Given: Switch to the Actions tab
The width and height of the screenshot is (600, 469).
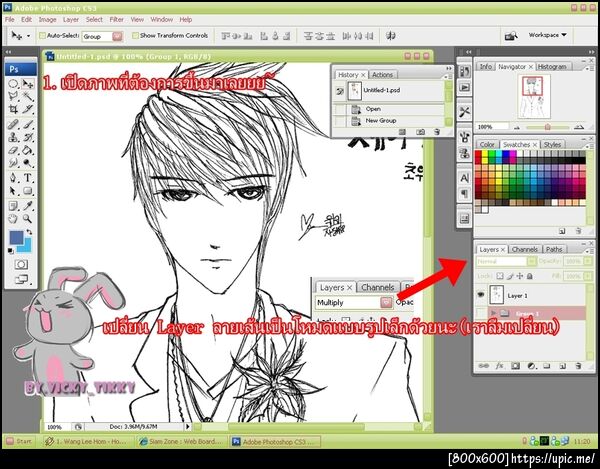Looking at the screenshot, I should pyautogui.click(x=382, y=75).
